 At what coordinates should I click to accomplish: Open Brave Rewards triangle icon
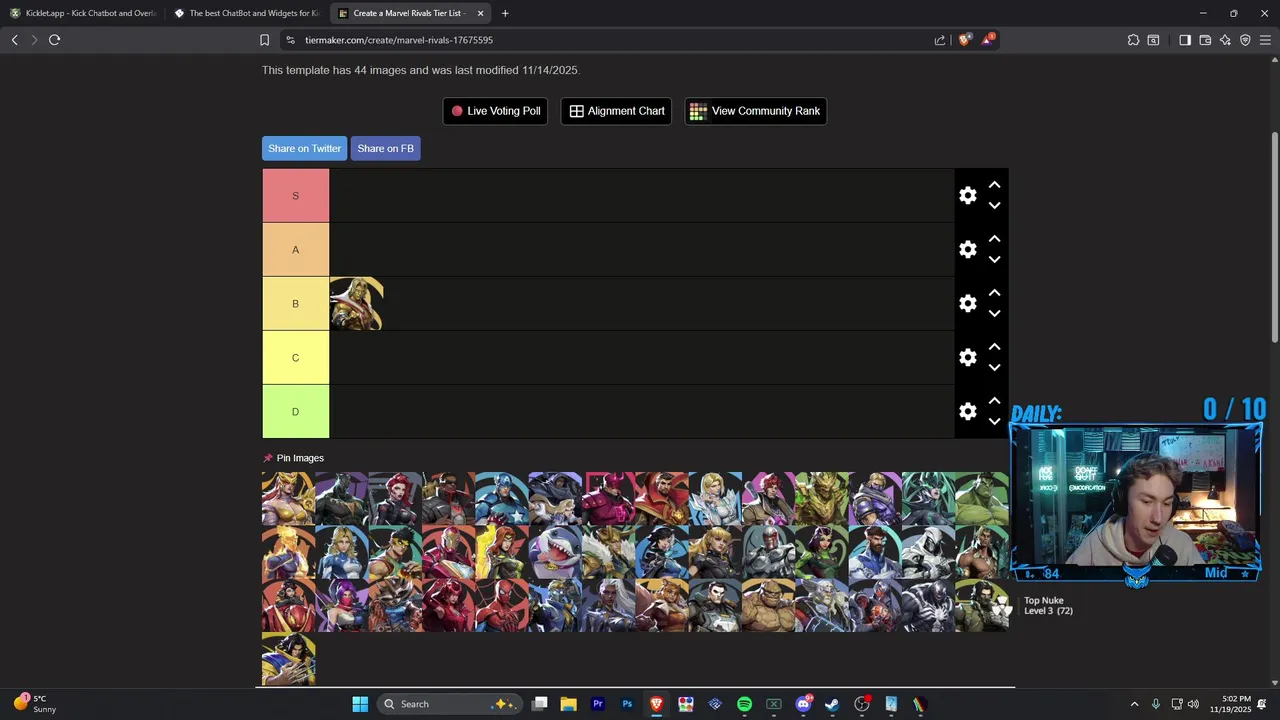click(988, 40)
